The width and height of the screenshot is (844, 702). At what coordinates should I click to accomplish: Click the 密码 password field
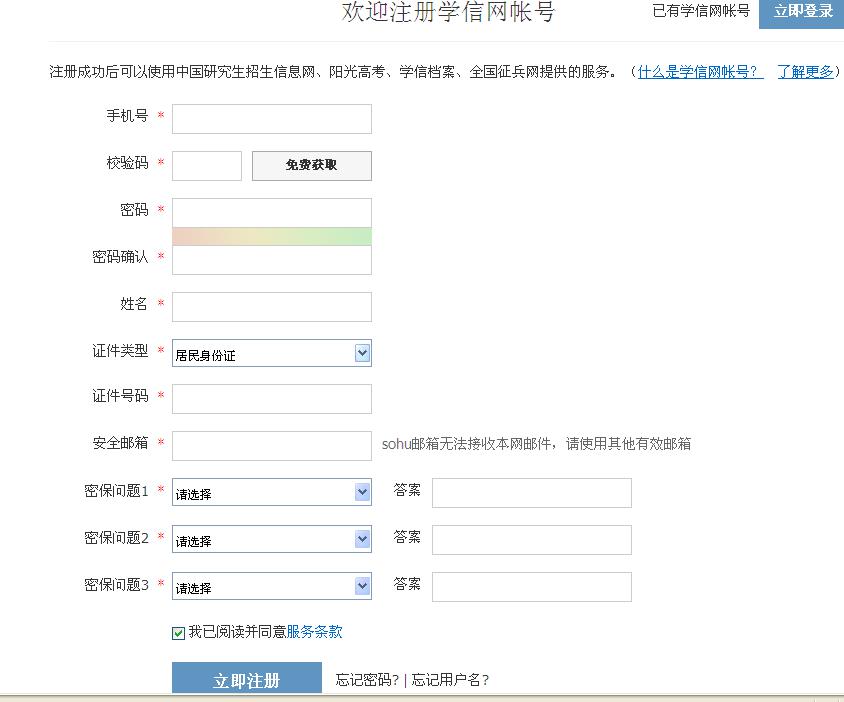pos(272,213)
